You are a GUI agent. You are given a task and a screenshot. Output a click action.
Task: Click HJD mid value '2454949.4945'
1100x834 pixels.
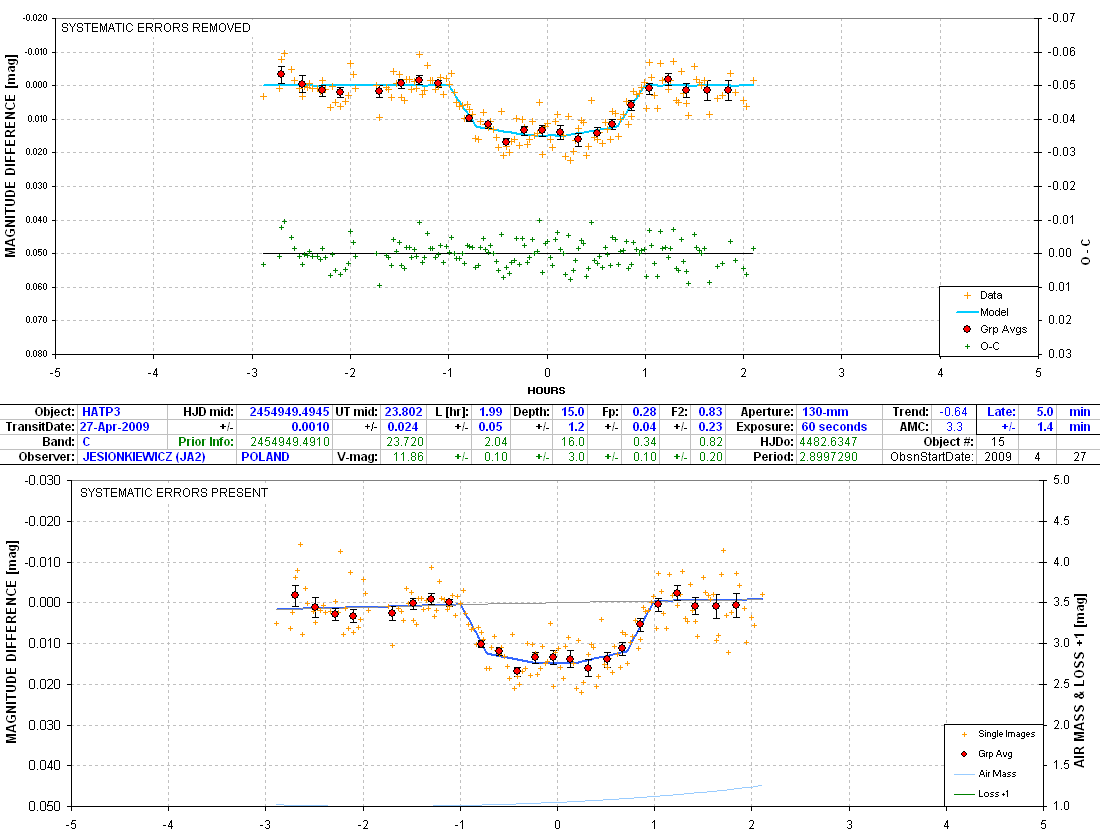(x=289, y=412)
